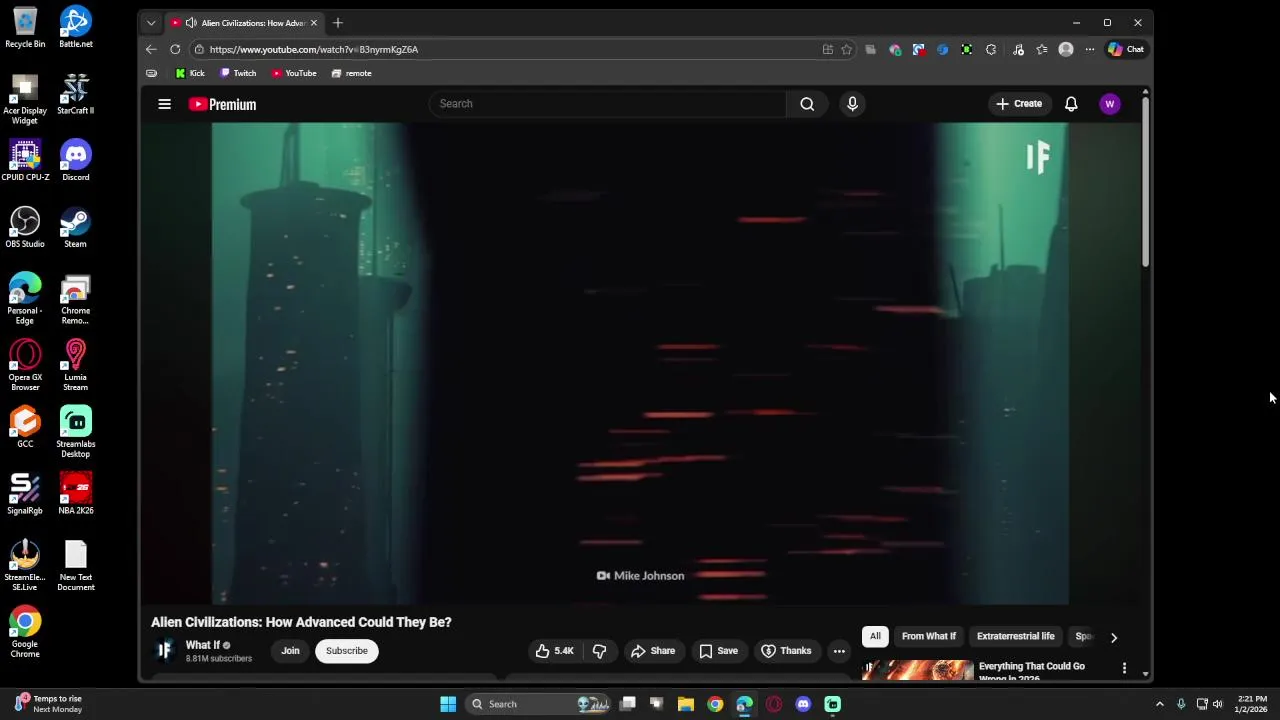Viewport: 1280px width, 720px height.
Task: Click the video player to pause
Action: (640, 364)
